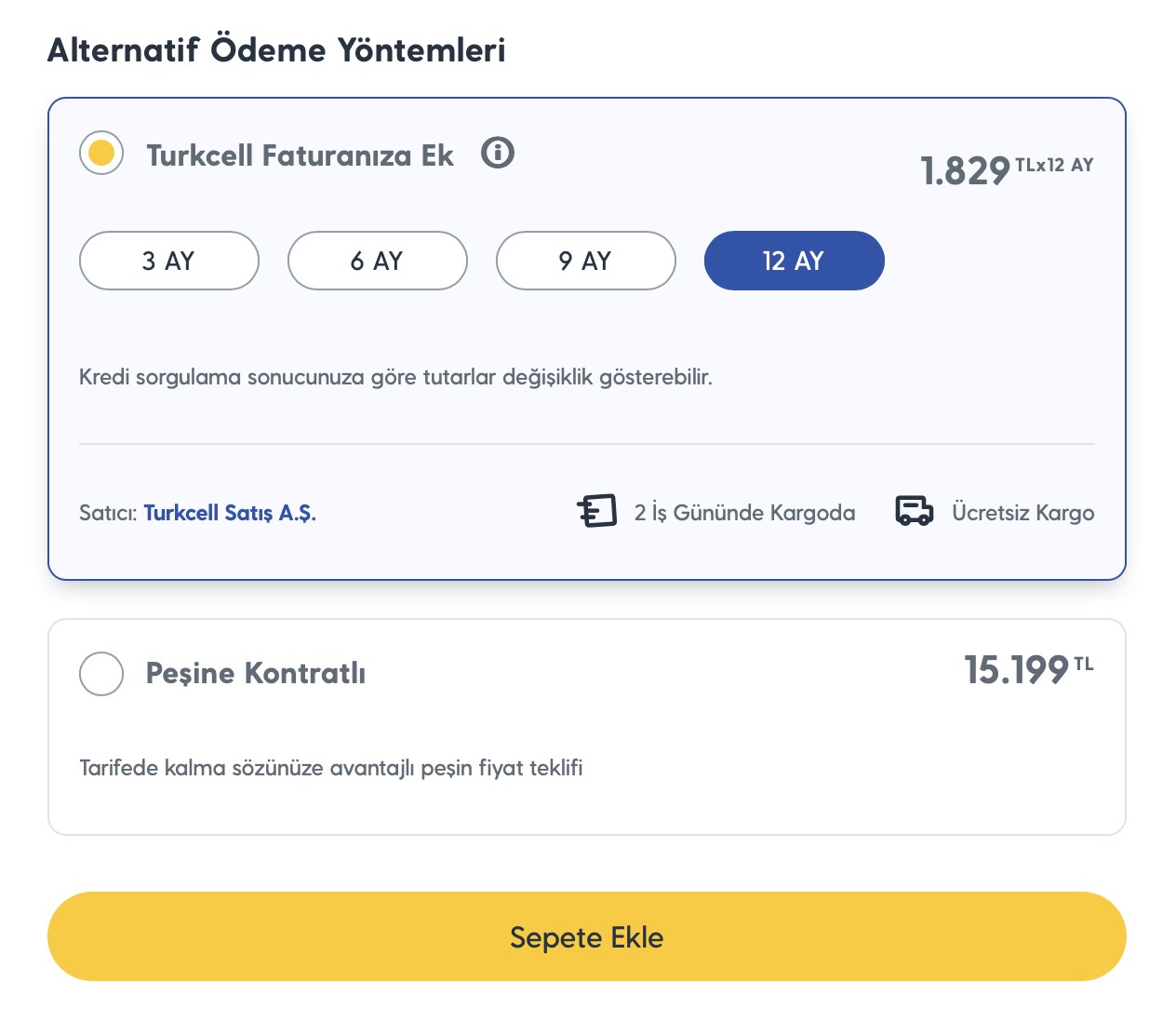The width and height of the screenshot is (1176, 1022).
Task: Click the '2 İş Gününde Kargoda' text
Action: (744, 513)
